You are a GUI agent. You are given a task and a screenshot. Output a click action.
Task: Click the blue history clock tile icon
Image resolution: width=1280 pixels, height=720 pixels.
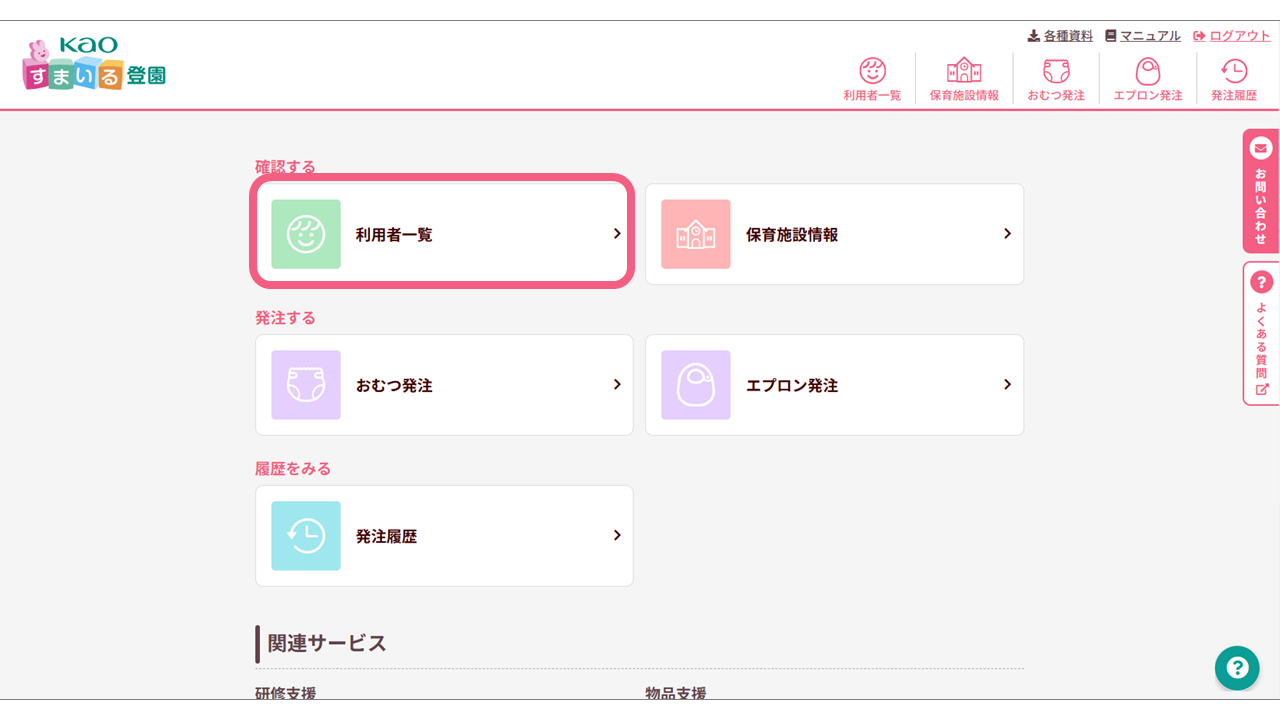pyautogui.click(x=306, y=536)
